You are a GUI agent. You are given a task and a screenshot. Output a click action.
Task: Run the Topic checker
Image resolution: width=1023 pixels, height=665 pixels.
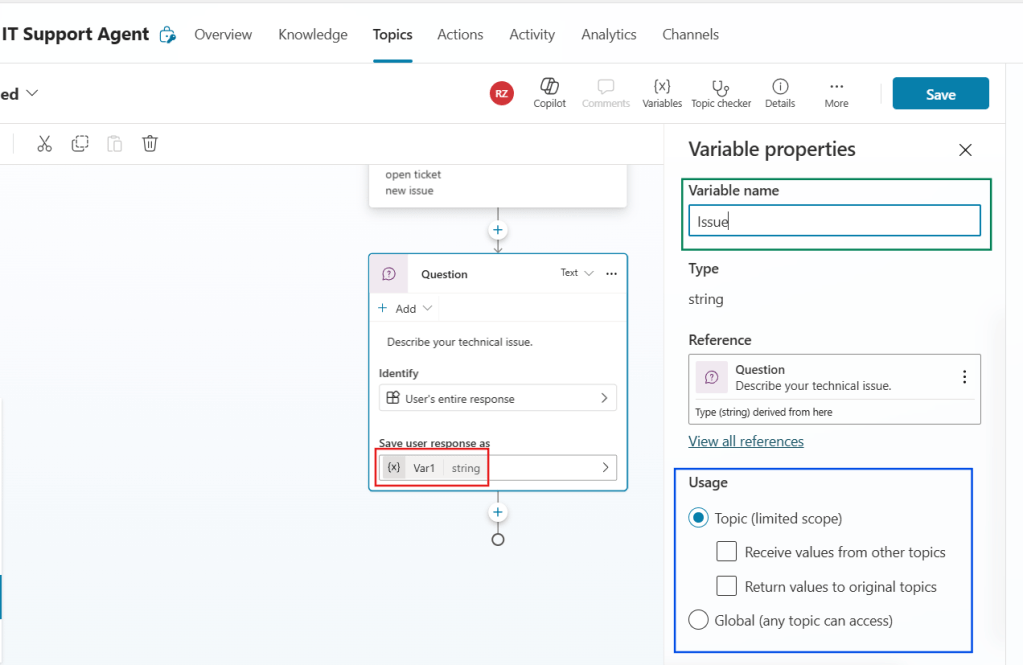pos(721,92)
